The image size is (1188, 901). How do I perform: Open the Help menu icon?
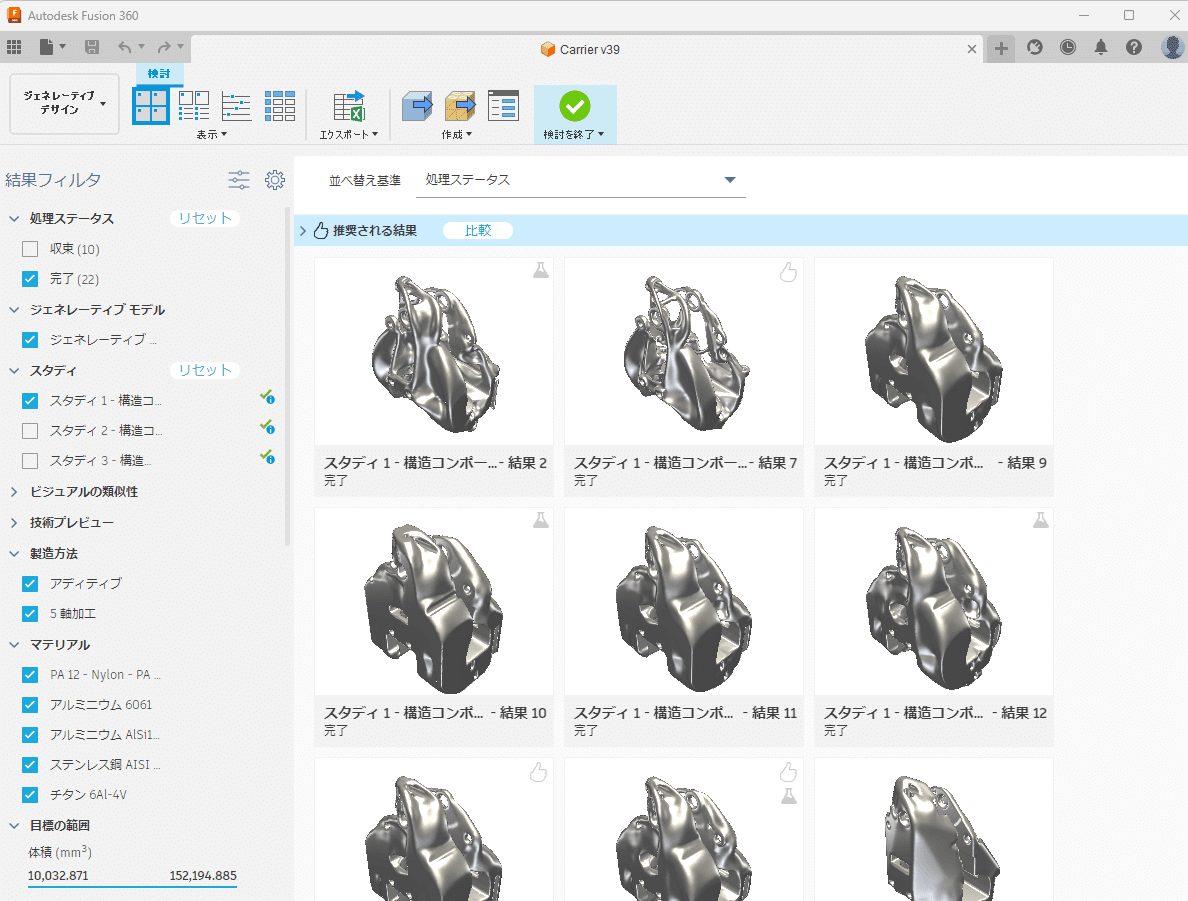click(x=1133, y=48)
